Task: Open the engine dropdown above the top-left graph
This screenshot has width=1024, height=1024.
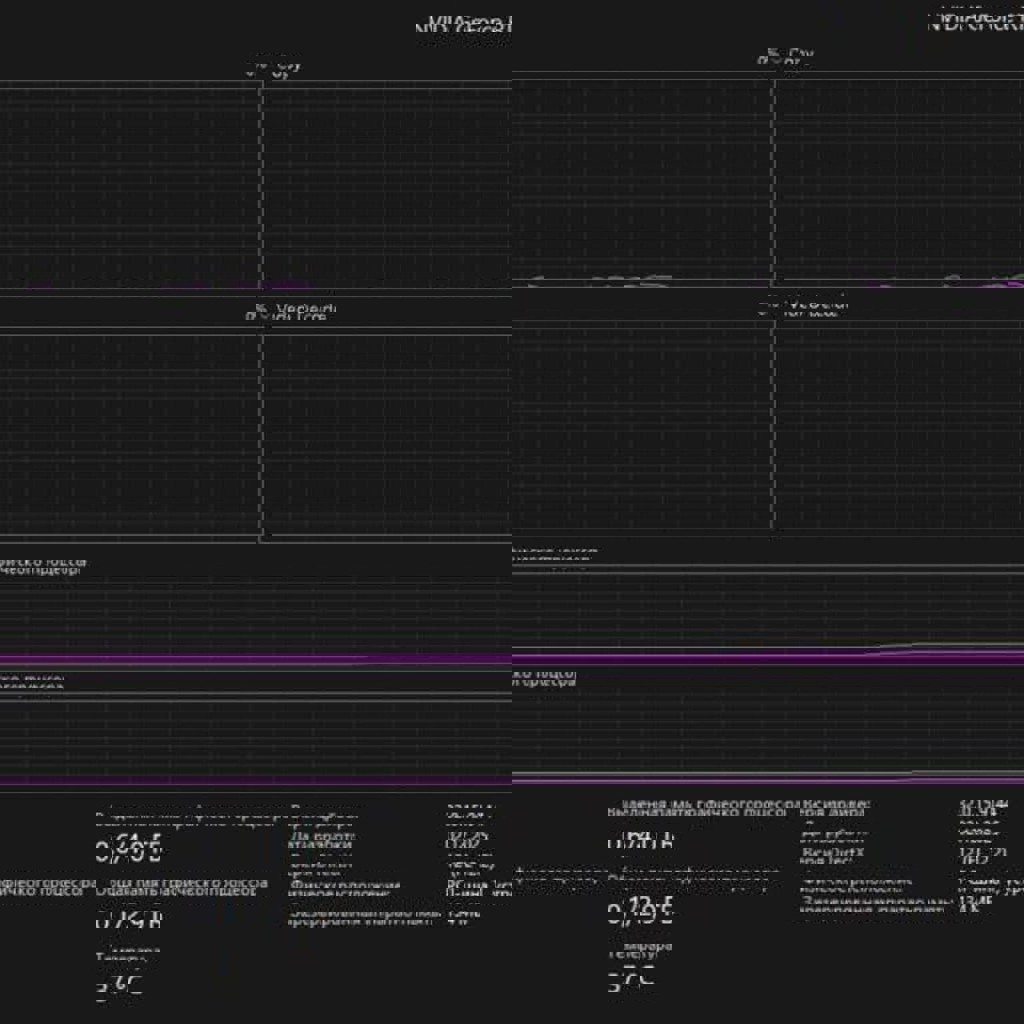Action: [274, 69]
